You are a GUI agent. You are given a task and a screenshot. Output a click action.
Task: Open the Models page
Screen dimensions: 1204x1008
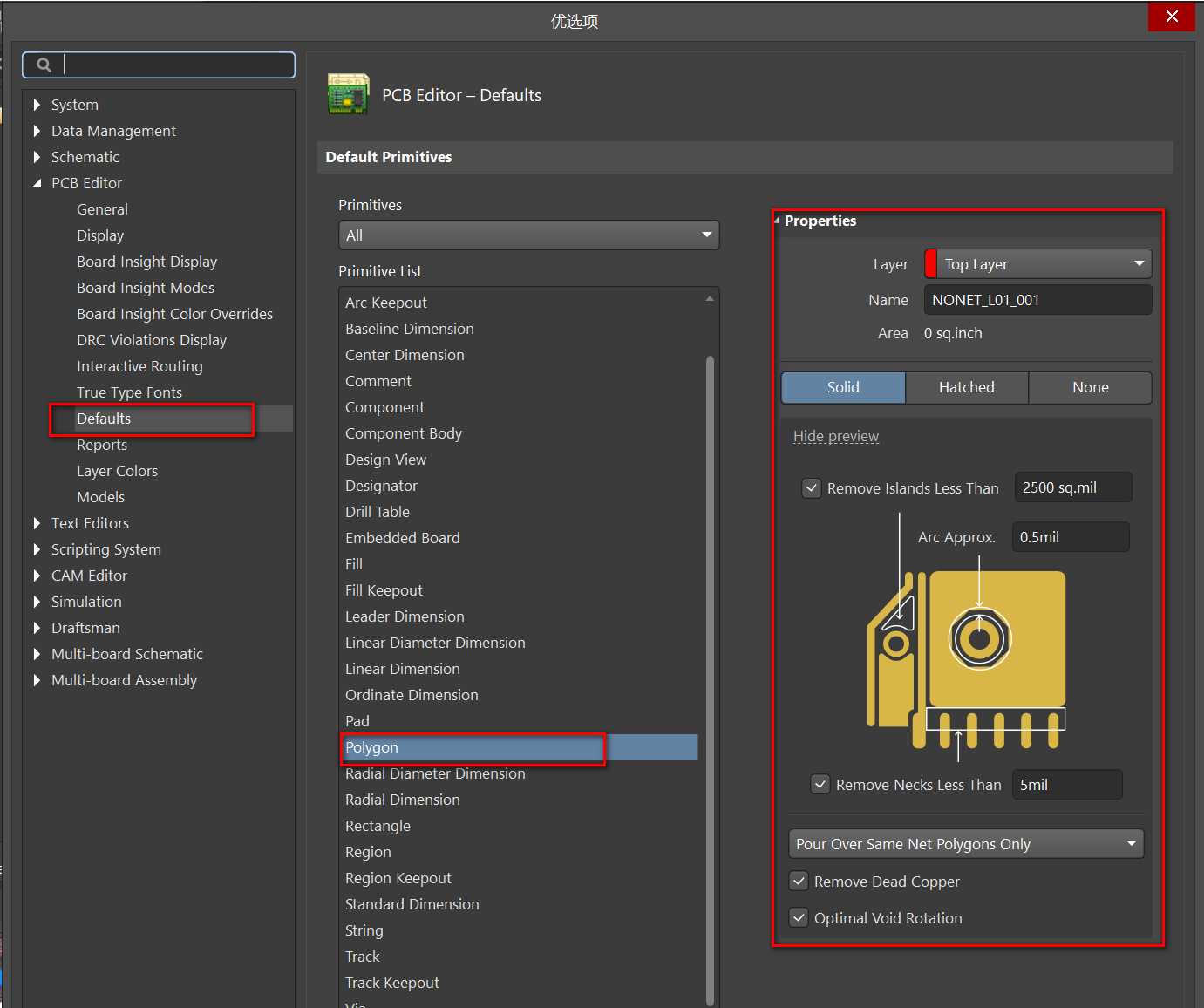pyautogui.click(x=100, y=497)
